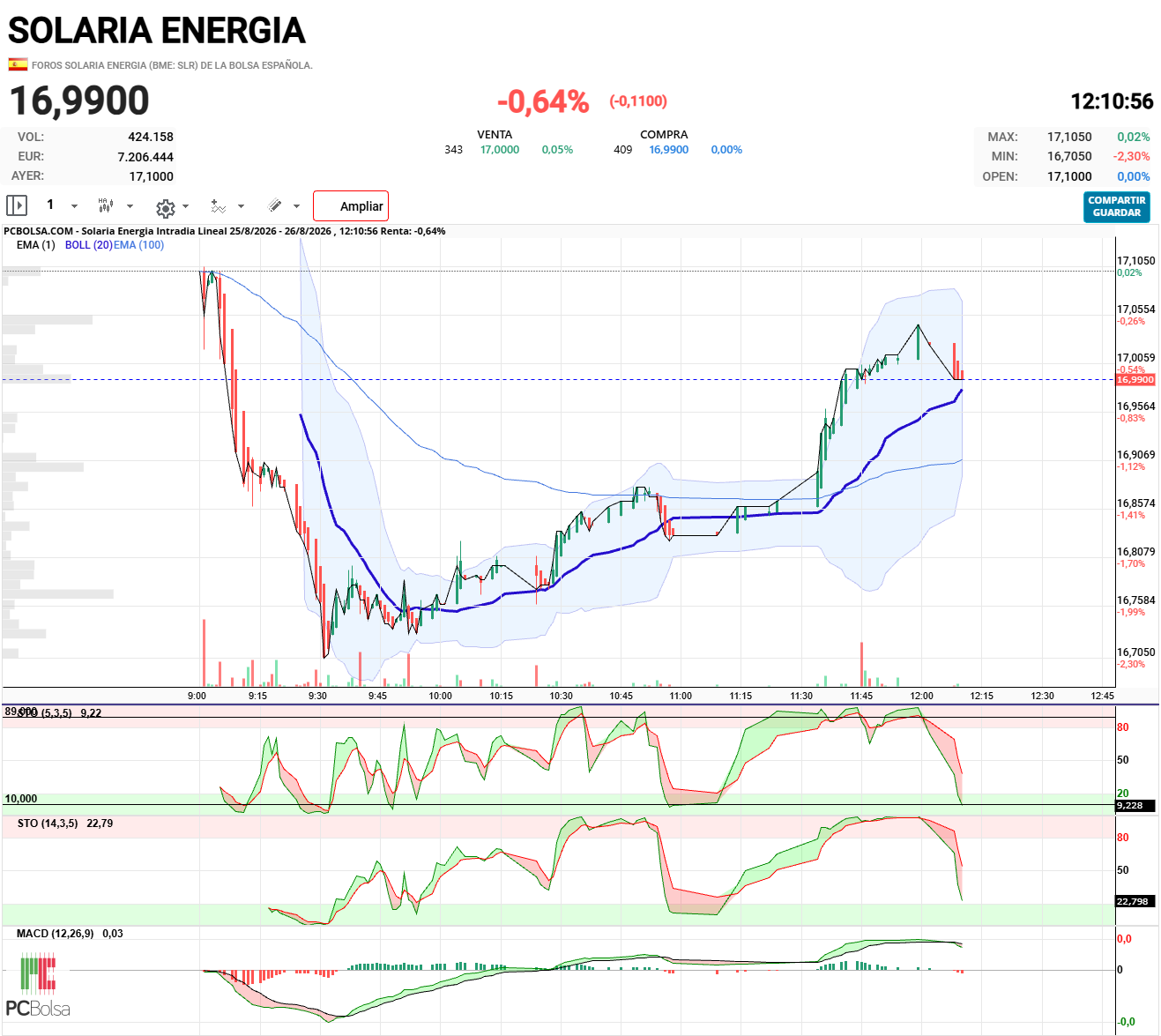This screenshot has height=1036, width=1161.
Task: Click the 12:10:56 clock time
Action: tap(1112, 101)
